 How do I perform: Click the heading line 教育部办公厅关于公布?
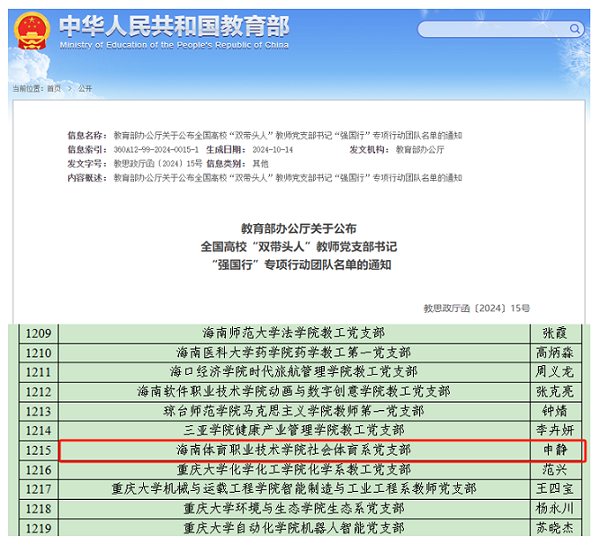(298, 229)
